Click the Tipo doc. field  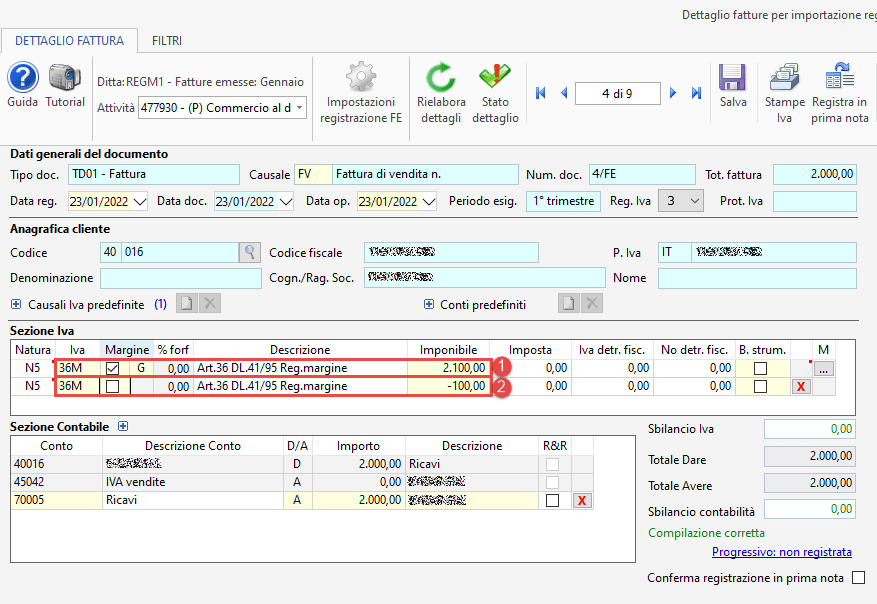(x=154, y=174)
